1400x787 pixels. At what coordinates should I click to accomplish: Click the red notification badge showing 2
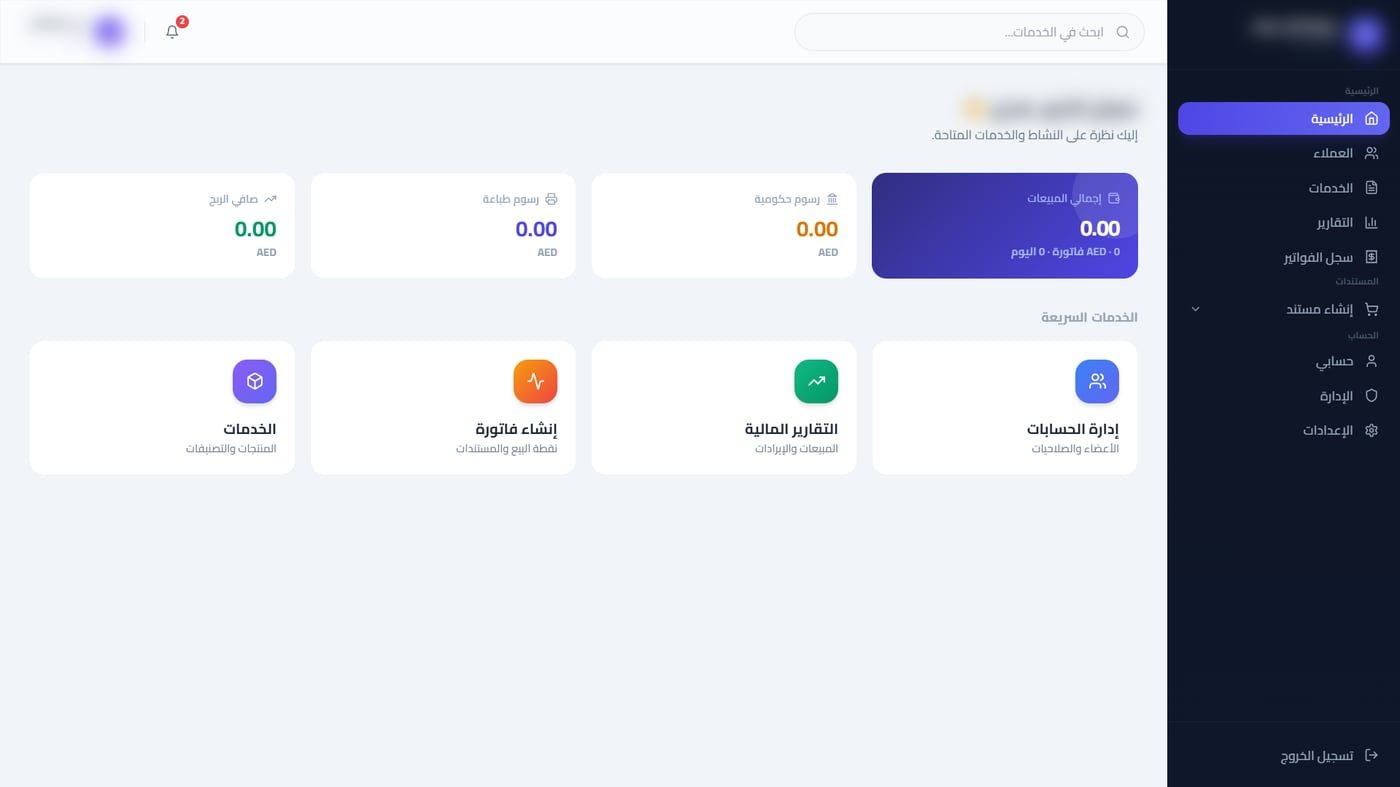tap(182, 21)
